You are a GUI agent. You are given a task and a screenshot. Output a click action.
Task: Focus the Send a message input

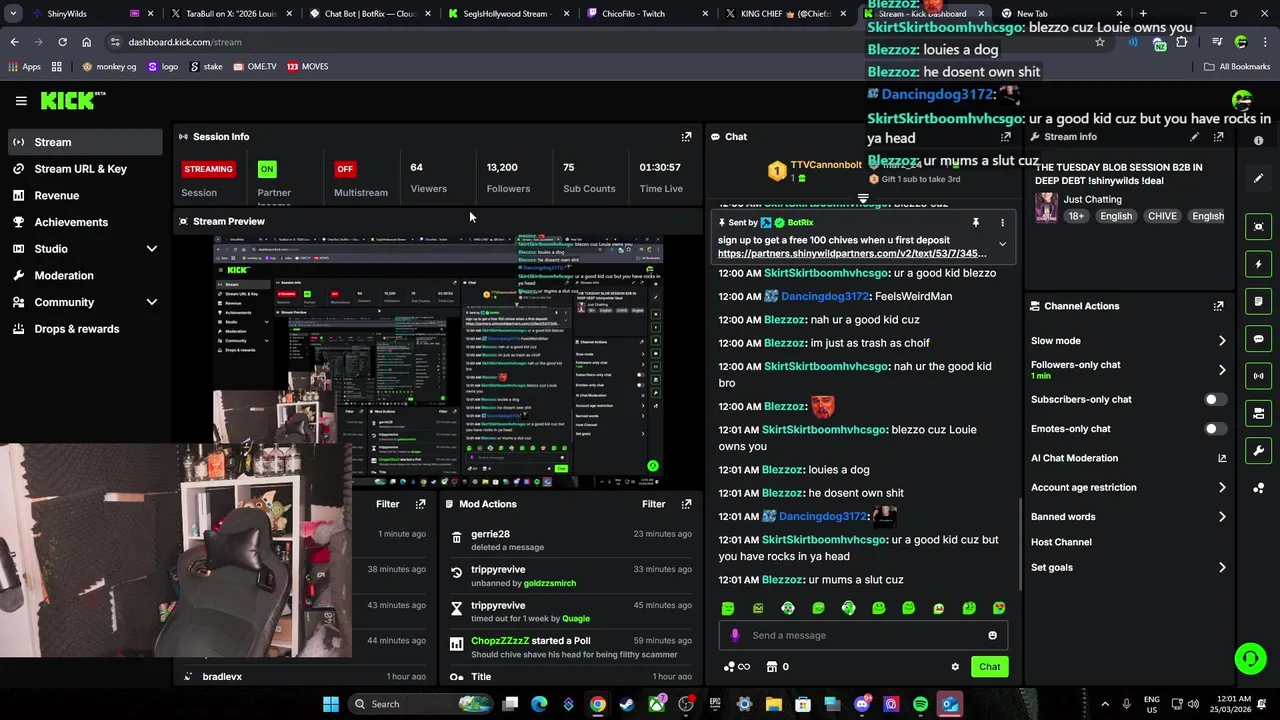(x=865, y=636)
